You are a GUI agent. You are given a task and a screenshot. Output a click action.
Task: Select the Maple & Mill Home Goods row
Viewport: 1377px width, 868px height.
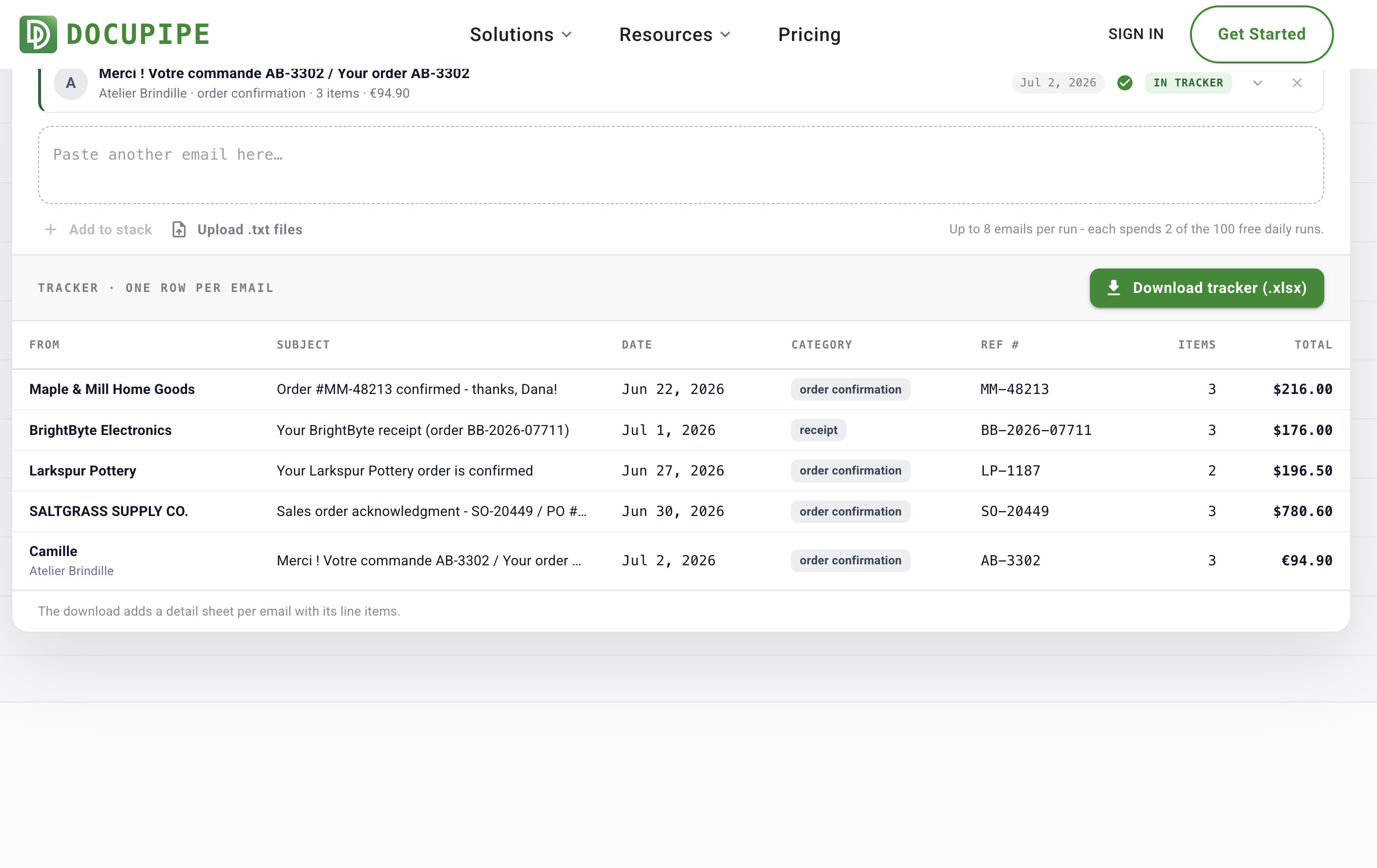(x=681, y=390)
